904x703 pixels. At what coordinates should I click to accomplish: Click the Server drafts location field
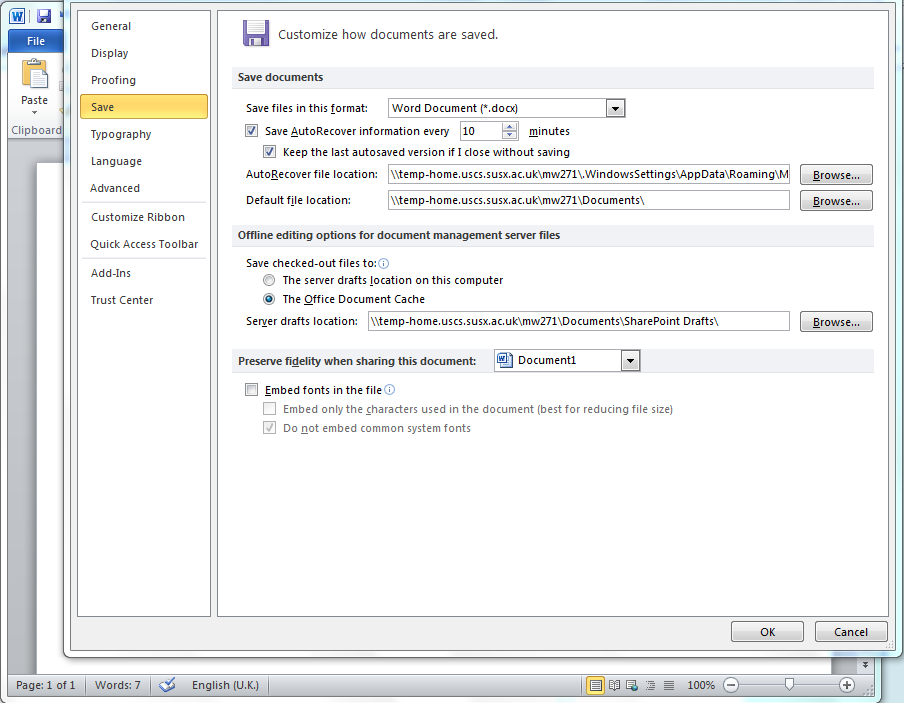coord(579,322)
